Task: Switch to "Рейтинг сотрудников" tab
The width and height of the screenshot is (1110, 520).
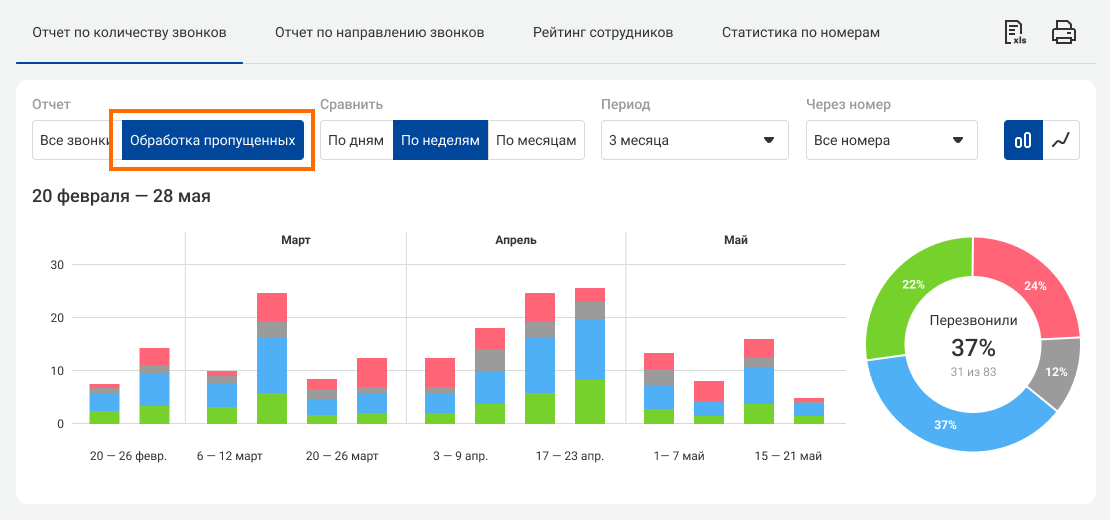Action: click(603, 33)
